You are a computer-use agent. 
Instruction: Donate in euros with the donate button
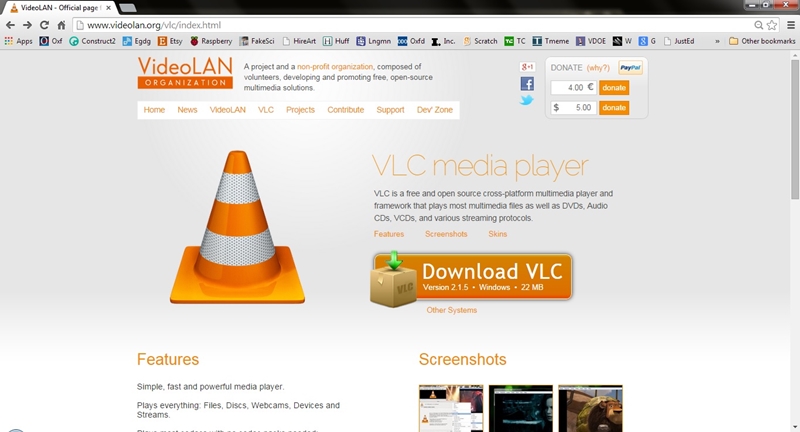(x=614, y=88)
